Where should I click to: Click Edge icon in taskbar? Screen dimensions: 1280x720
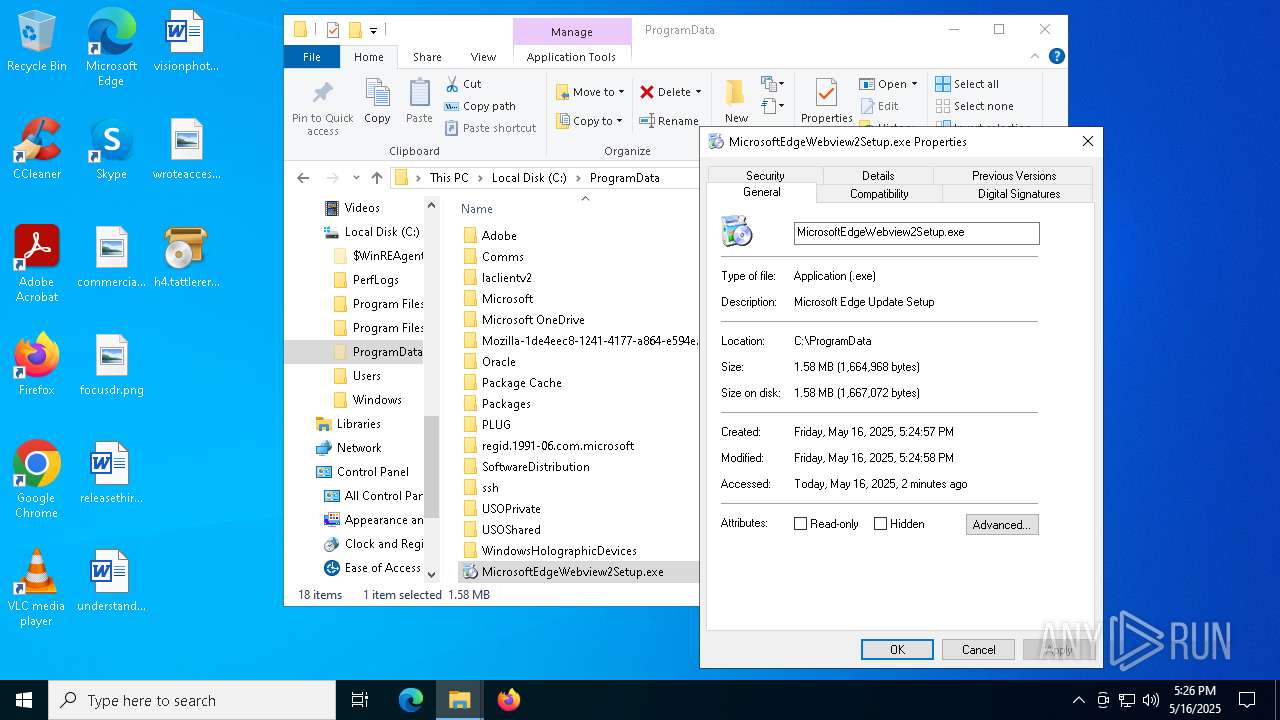pyautogui.click(x=411, y=700)
